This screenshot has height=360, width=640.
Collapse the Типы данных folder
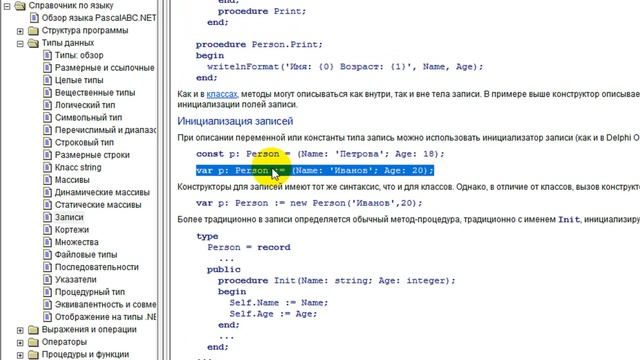tap(20, 43)
